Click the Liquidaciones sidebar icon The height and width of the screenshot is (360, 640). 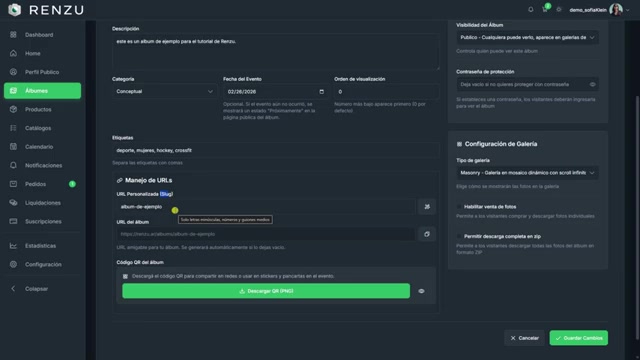(13, 203)
